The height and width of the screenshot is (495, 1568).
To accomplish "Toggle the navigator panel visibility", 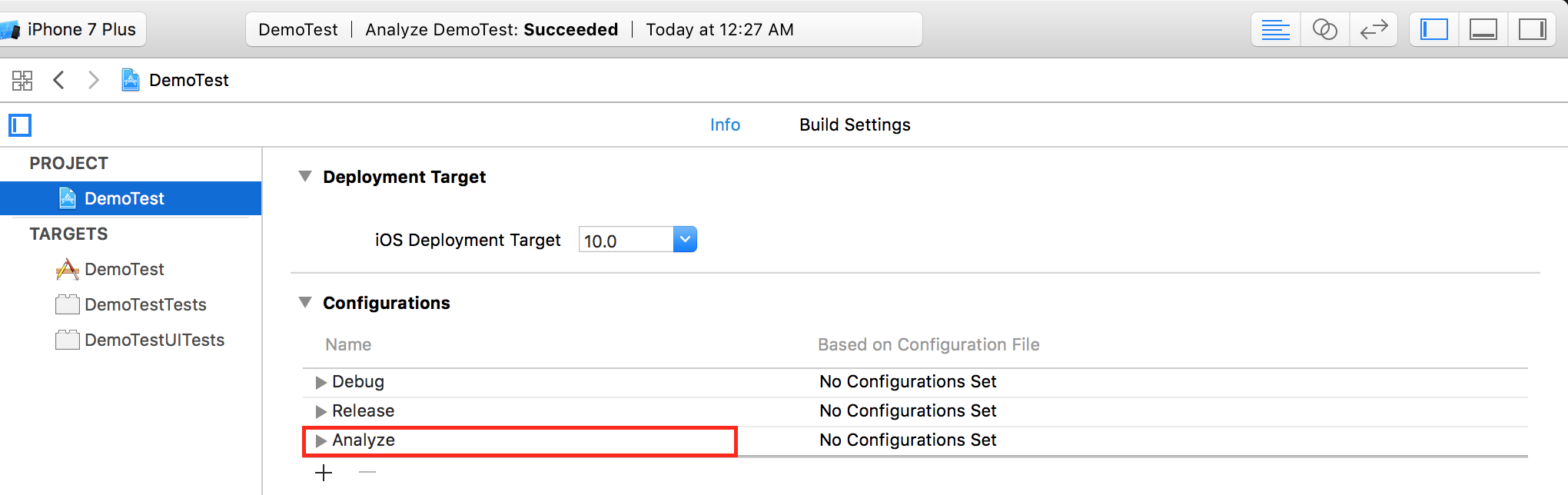I will tap(1434, 30).
